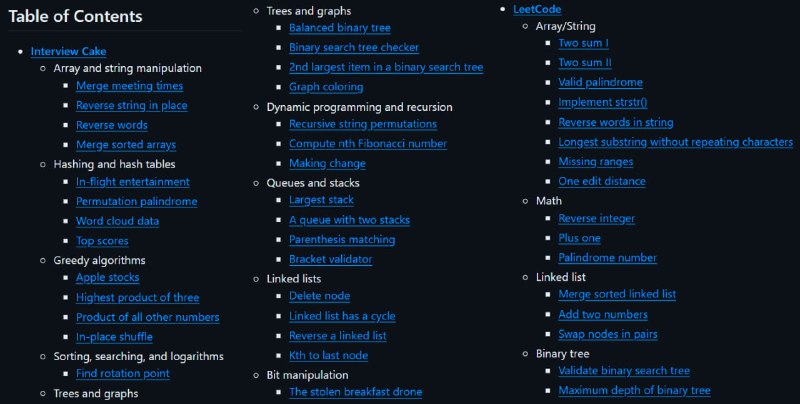The height and width of the screenshot is (404, 800).
Task: Open In-flight entertainment link
Action: click(x=133, y=182)
